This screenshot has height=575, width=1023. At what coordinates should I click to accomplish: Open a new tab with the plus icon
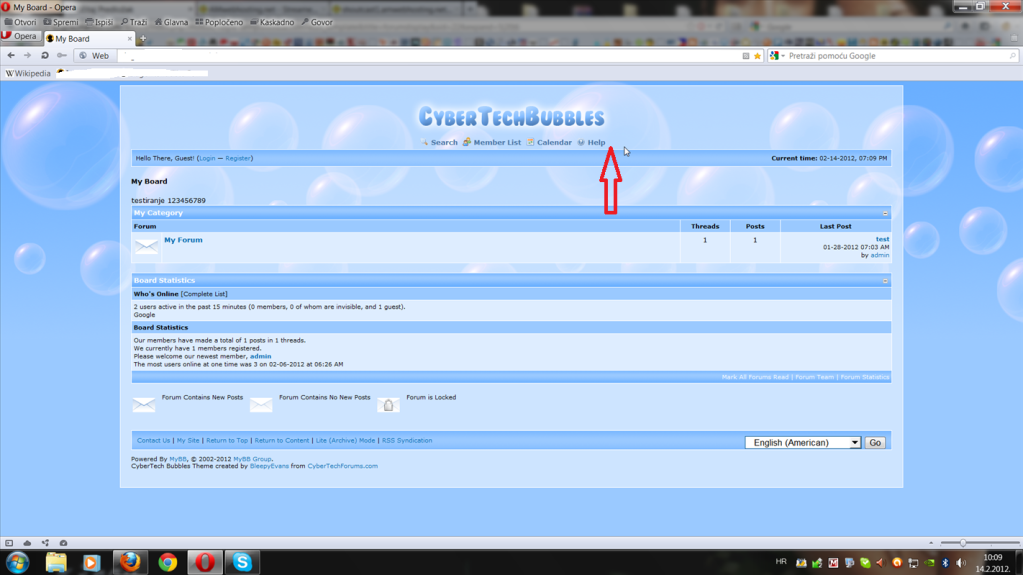pyautogui.click(x=143, y=39)
